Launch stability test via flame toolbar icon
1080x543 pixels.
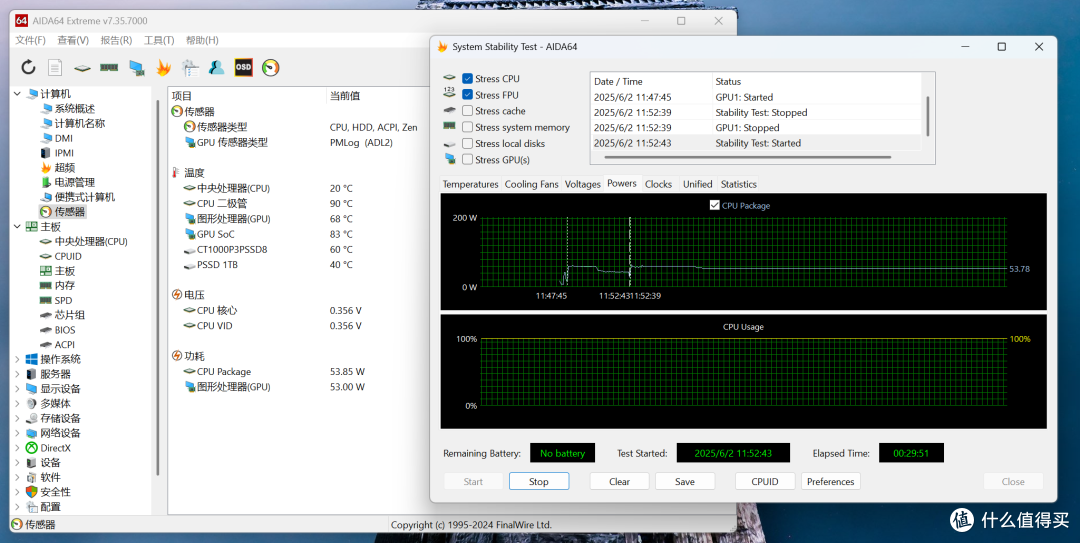(x=163, y=68)
